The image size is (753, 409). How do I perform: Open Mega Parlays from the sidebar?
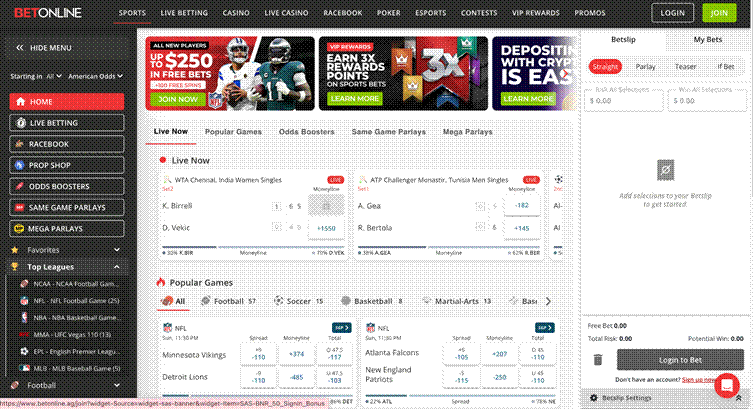tap(66, 228)
